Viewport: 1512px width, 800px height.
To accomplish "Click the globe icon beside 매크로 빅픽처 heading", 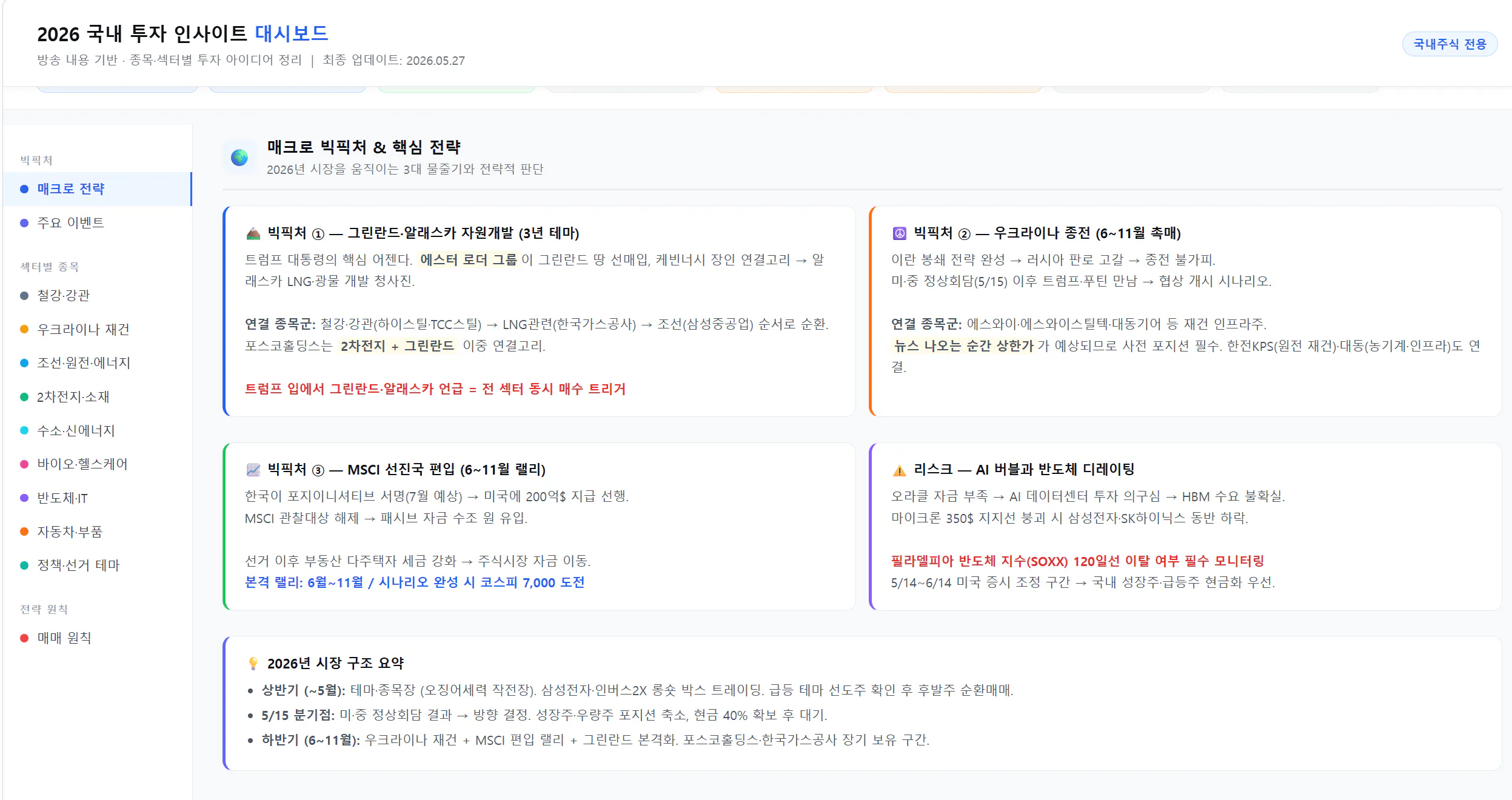I will (x=239, y=158).
